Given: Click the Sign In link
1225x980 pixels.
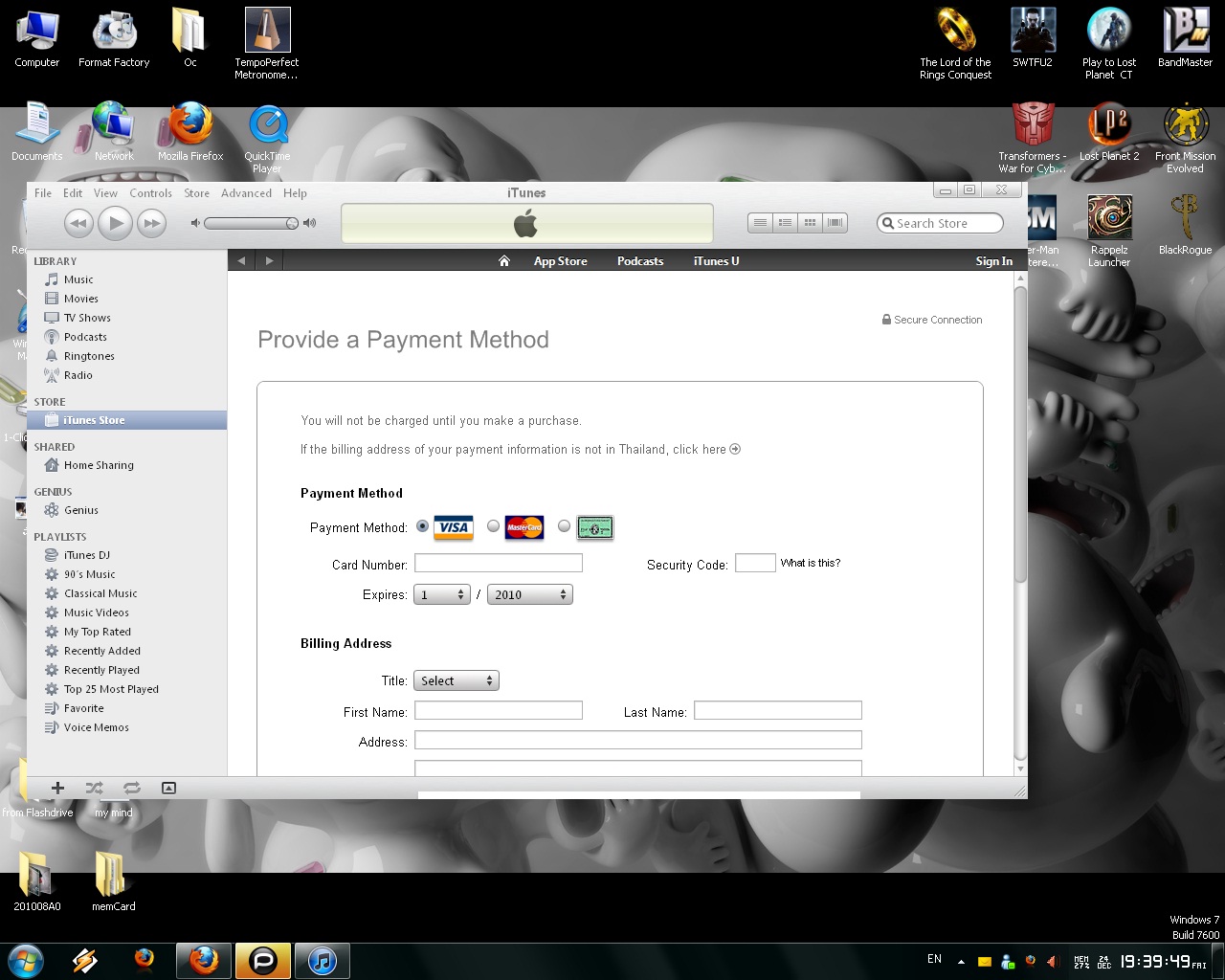Looking at the screenshot, I should tap(994, 261).
